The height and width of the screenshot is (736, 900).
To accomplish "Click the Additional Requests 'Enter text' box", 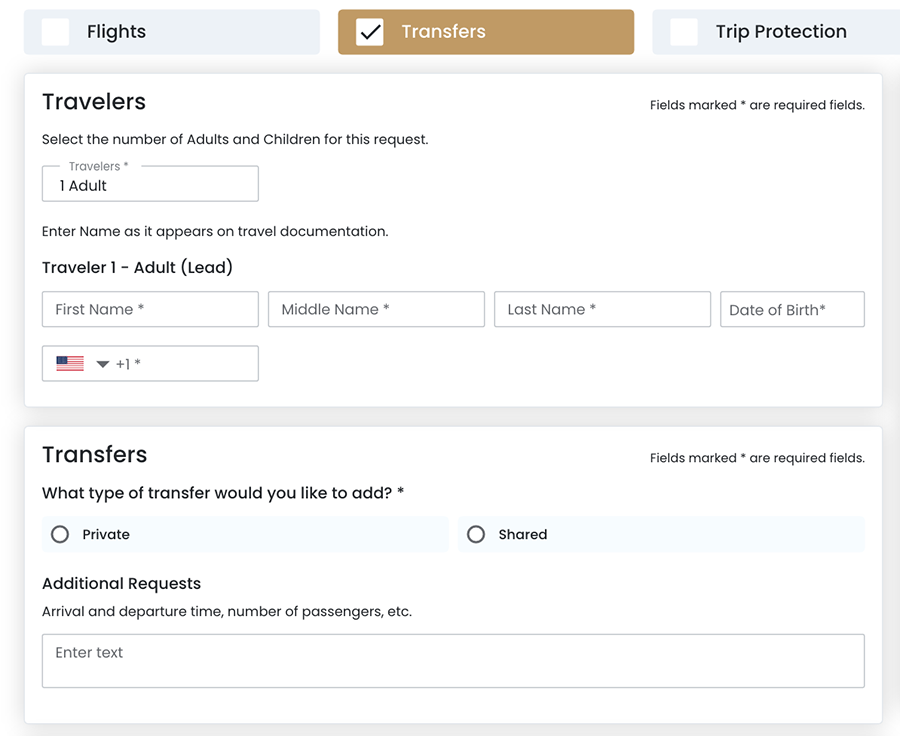I will coord(453,661).
